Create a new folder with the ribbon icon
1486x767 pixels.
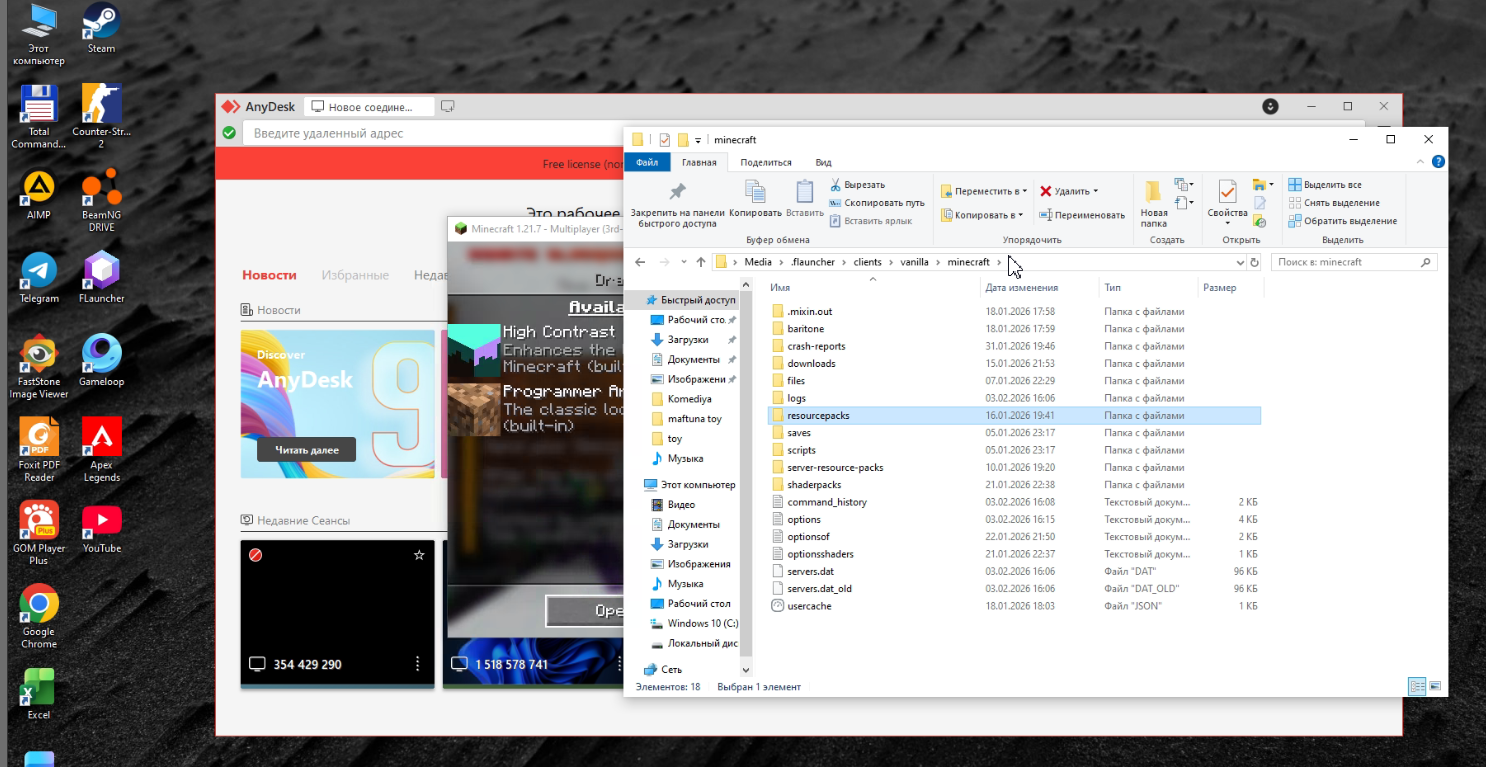(x=1153, y=193)
